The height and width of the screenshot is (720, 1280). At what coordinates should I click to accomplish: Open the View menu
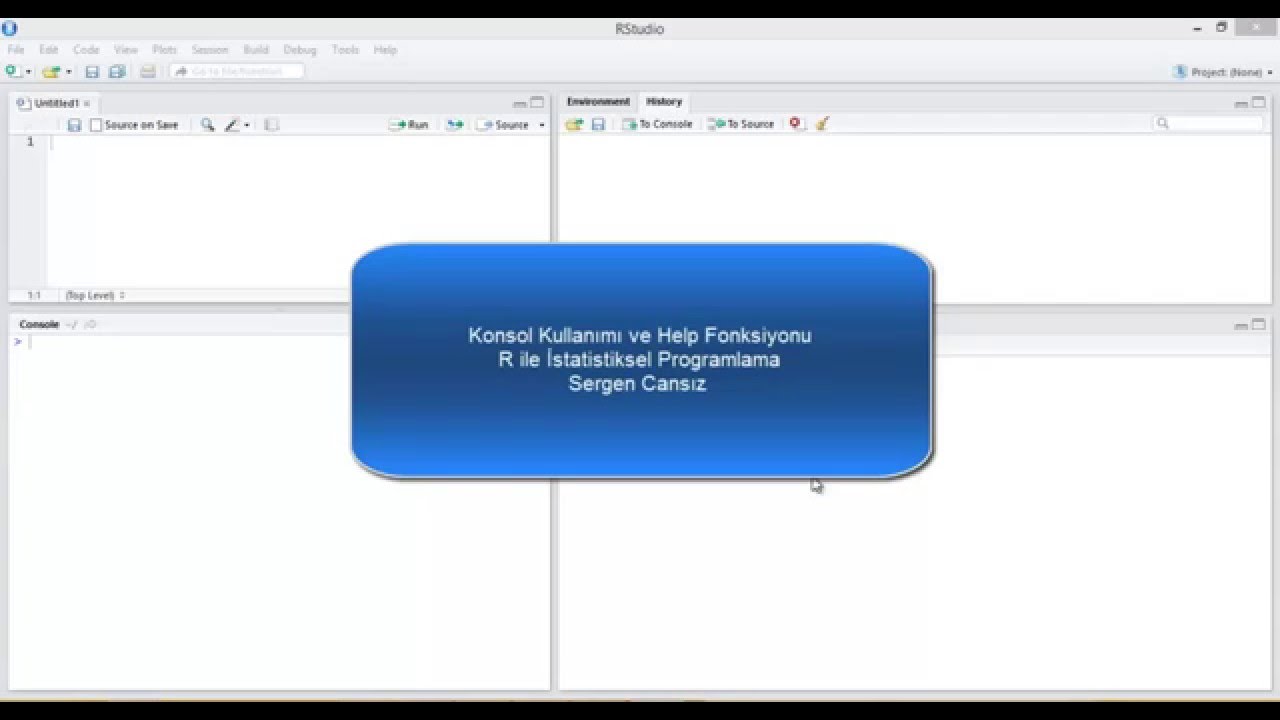pos(126,49)
